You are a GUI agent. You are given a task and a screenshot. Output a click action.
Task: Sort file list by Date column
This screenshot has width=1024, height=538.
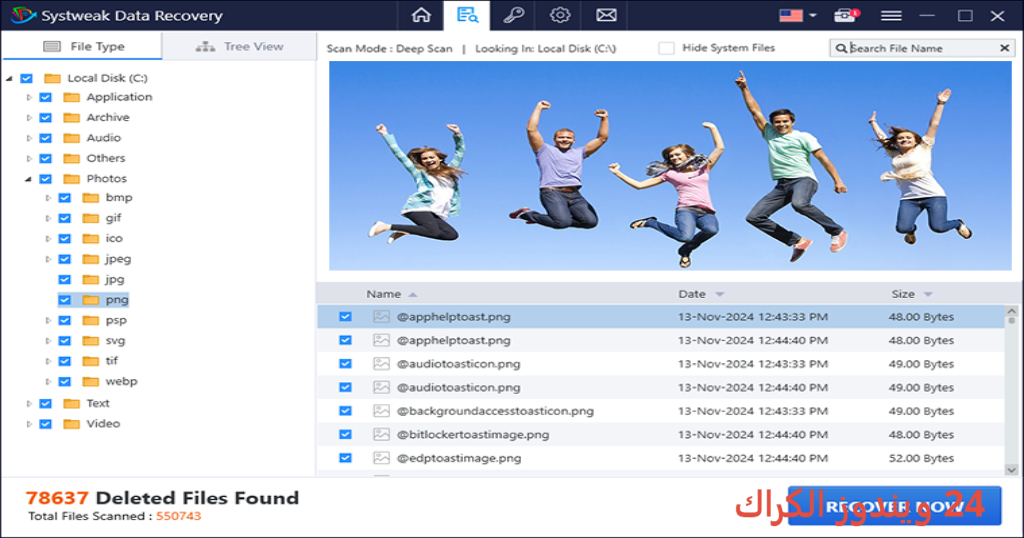(692, 294)
